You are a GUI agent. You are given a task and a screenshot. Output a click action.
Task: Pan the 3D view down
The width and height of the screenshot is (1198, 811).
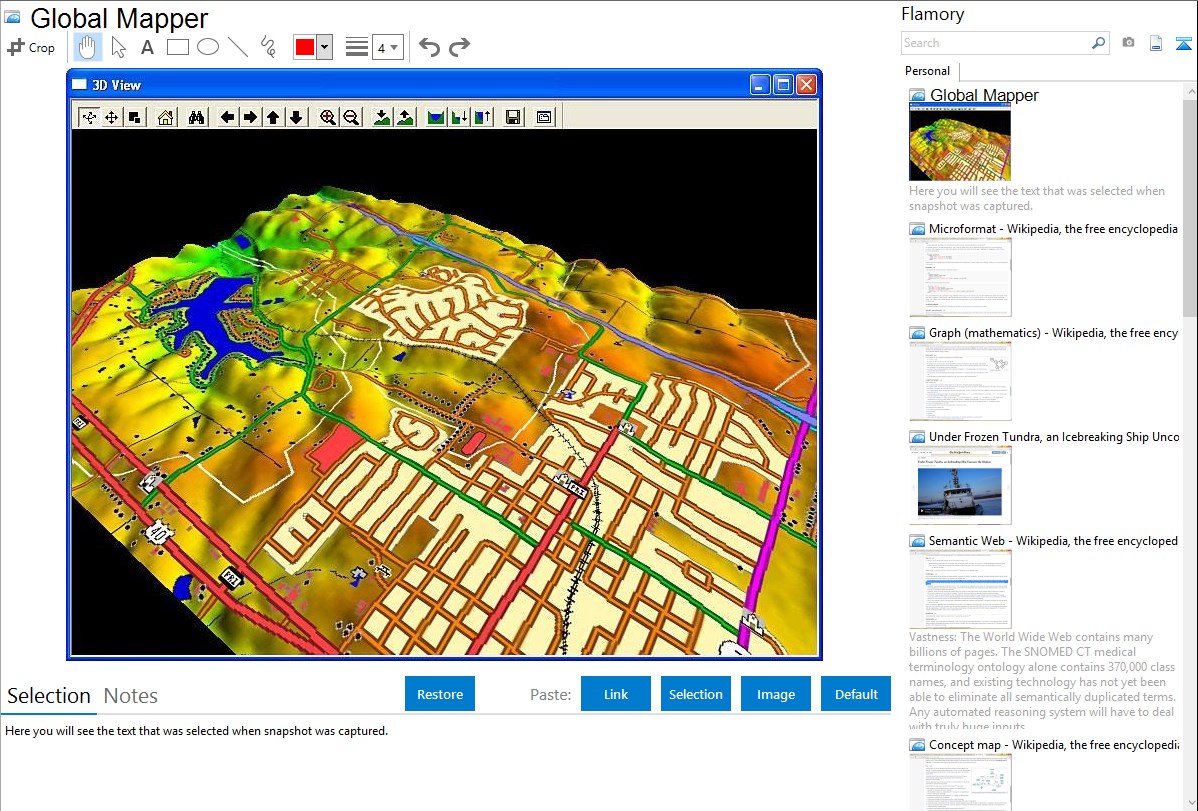point(296,117)
